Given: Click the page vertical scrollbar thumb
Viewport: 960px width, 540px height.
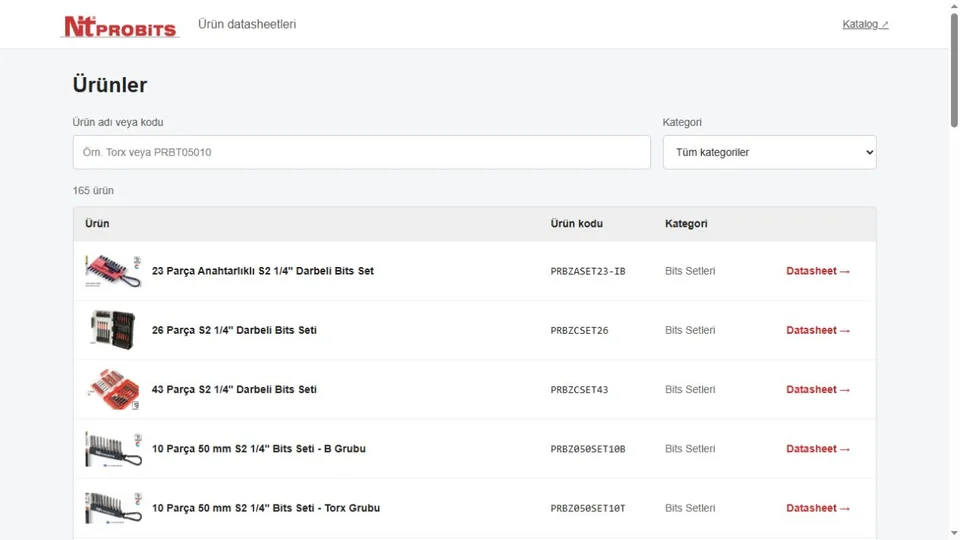Looking at the screenshot, I should (954, 70).
